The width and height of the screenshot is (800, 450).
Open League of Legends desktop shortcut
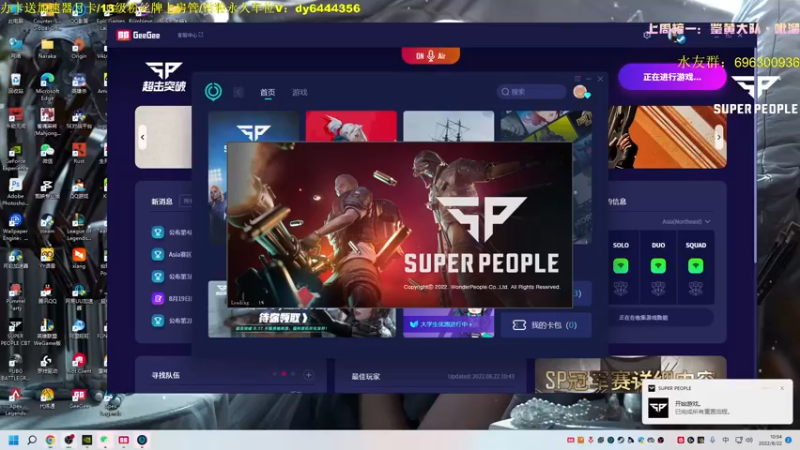79,228
